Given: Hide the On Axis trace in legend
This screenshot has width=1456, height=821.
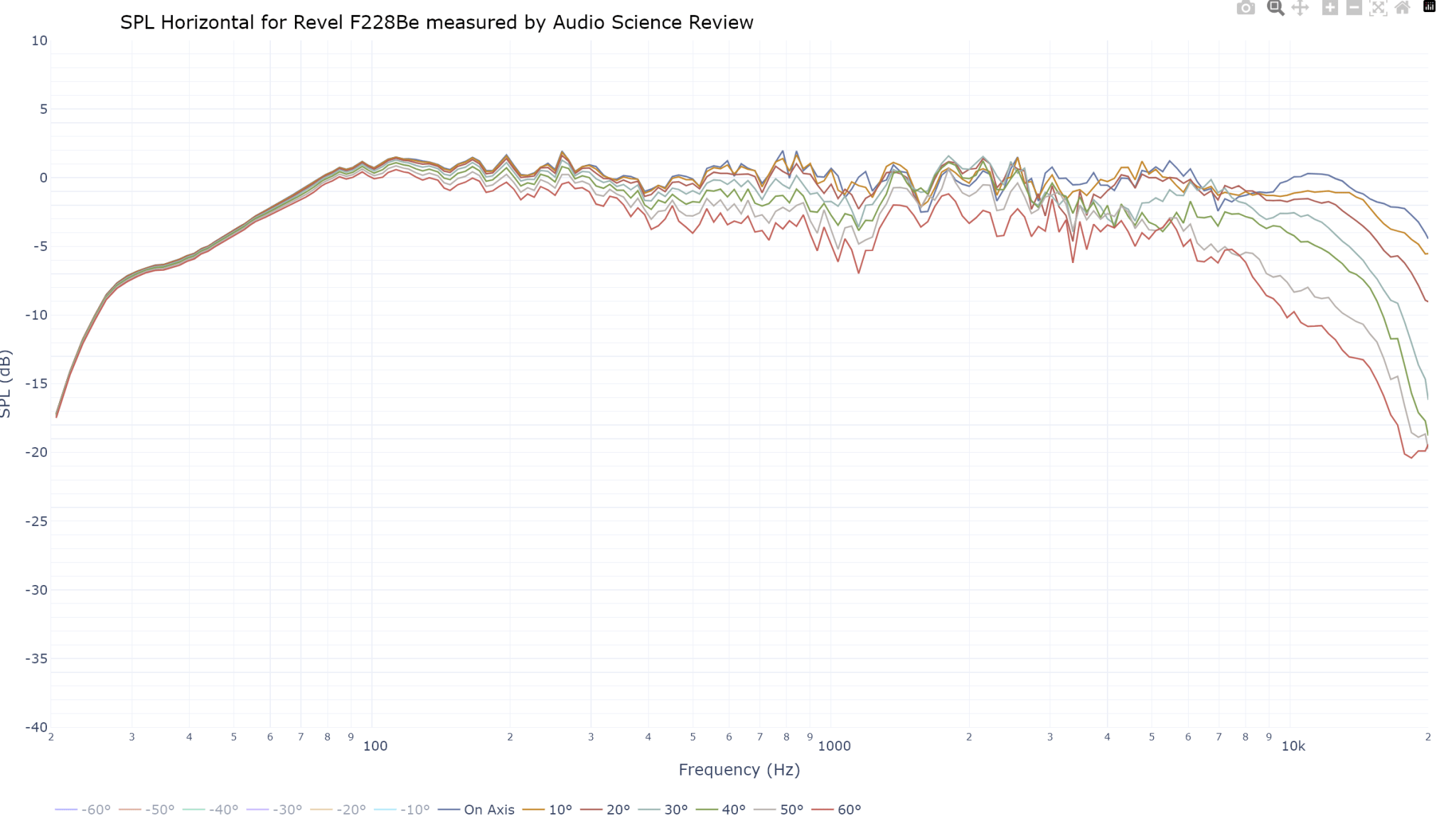Looking at the screenshot, I should 476,810.
